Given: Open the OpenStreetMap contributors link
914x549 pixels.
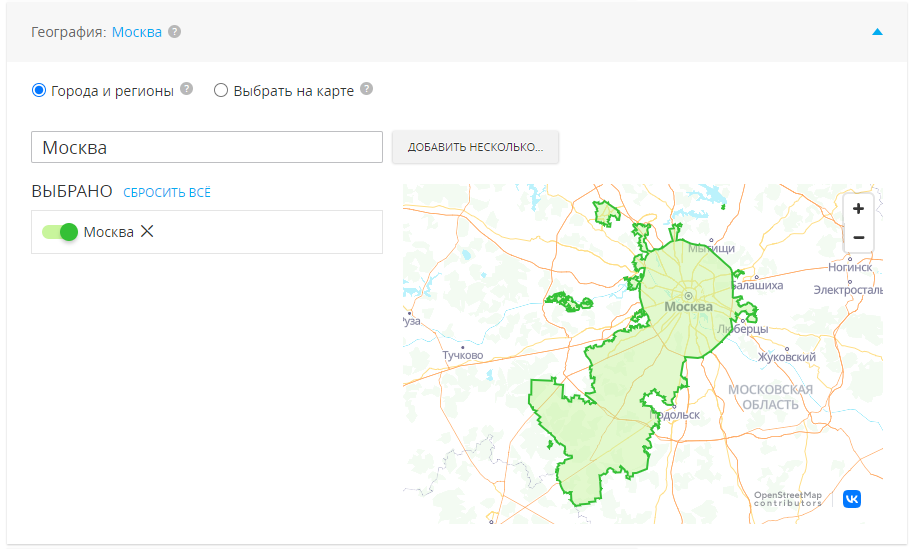Looking at the screenshot, I should 787,498.
